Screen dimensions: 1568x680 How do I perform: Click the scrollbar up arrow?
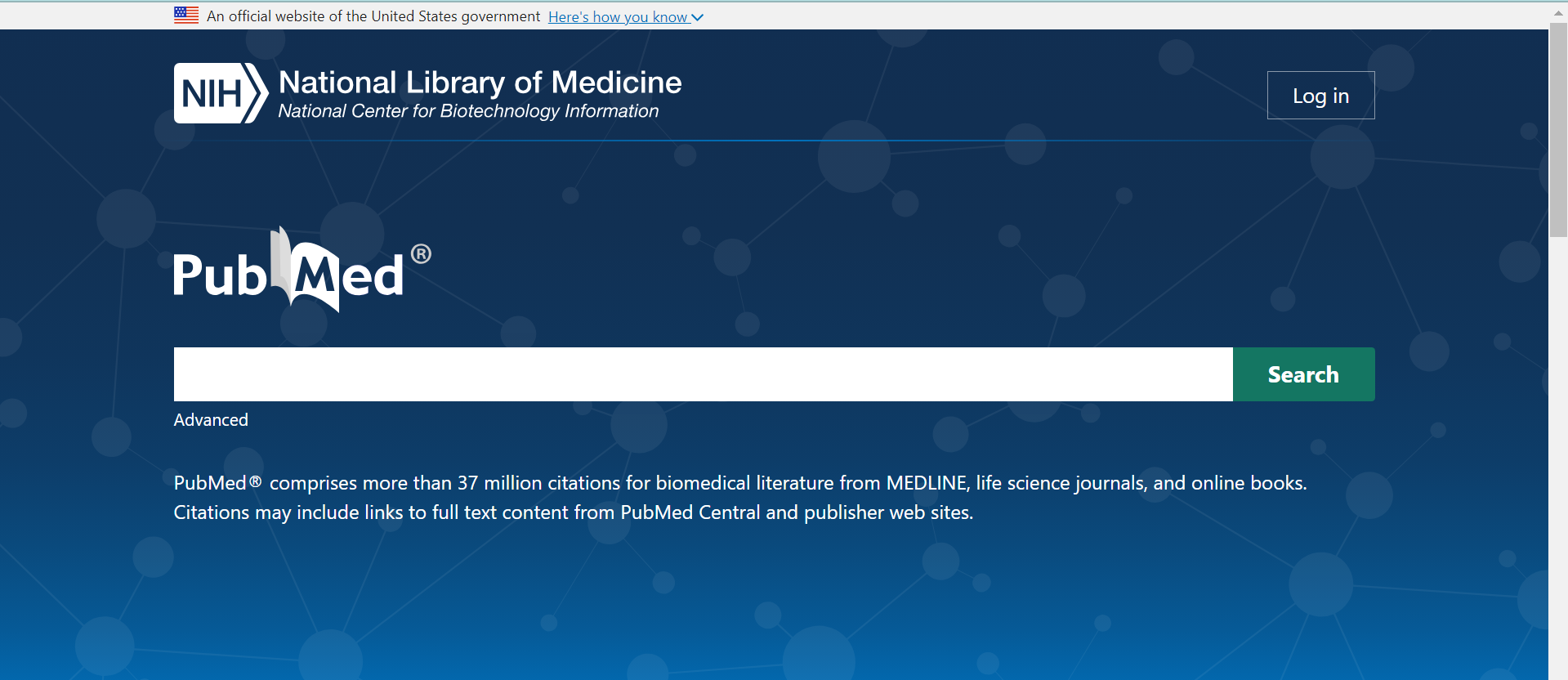point(1558,12)
